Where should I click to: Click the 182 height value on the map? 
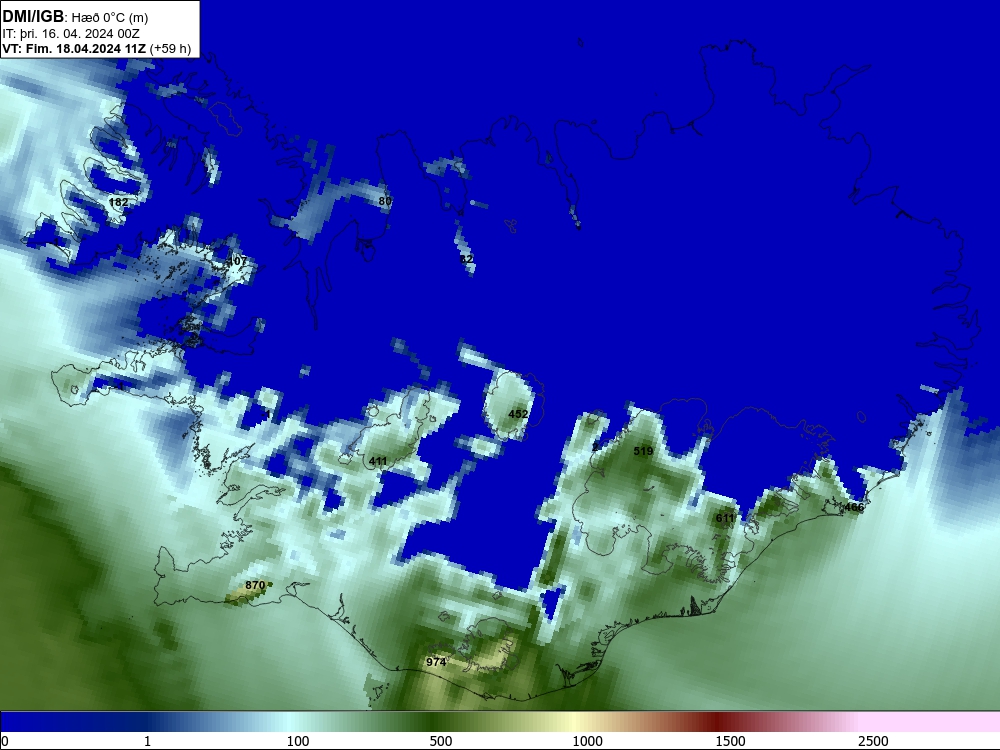pyautogui.click(x=119, y=202)
